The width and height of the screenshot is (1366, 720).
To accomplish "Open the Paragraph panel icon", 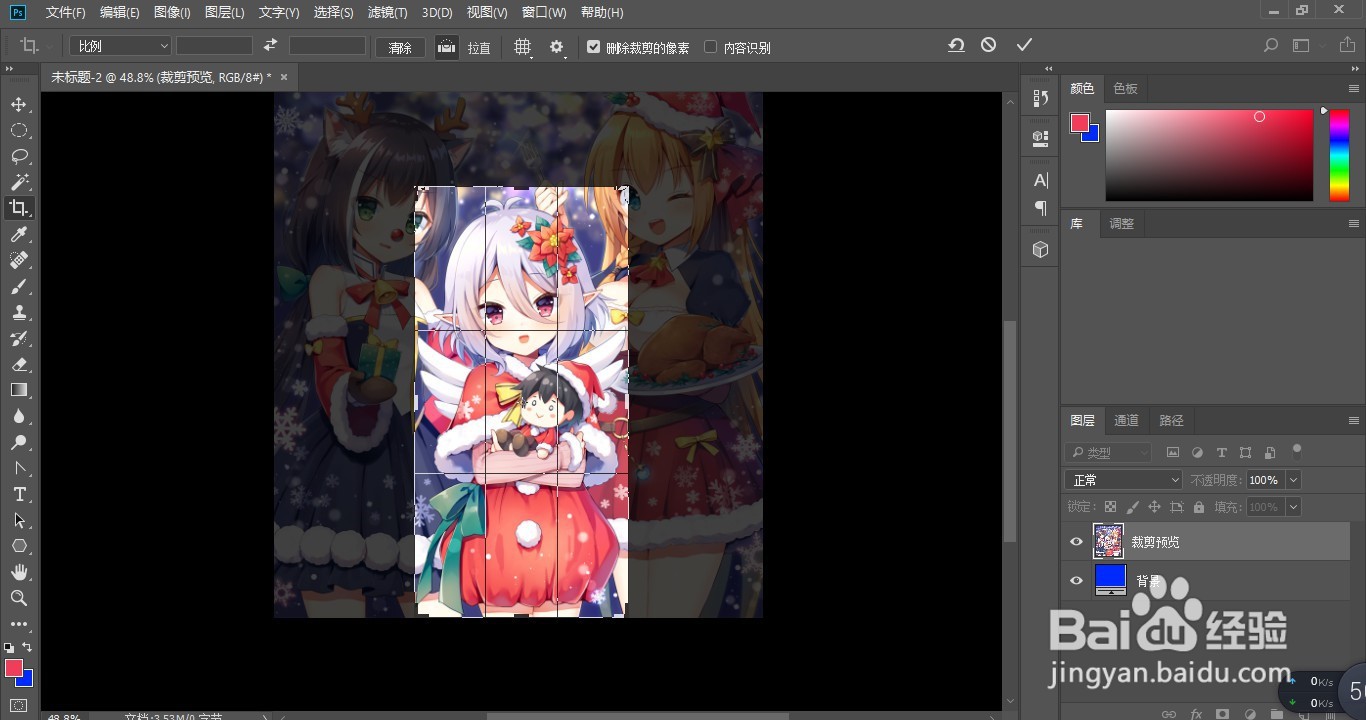I will pos(1040,208).
